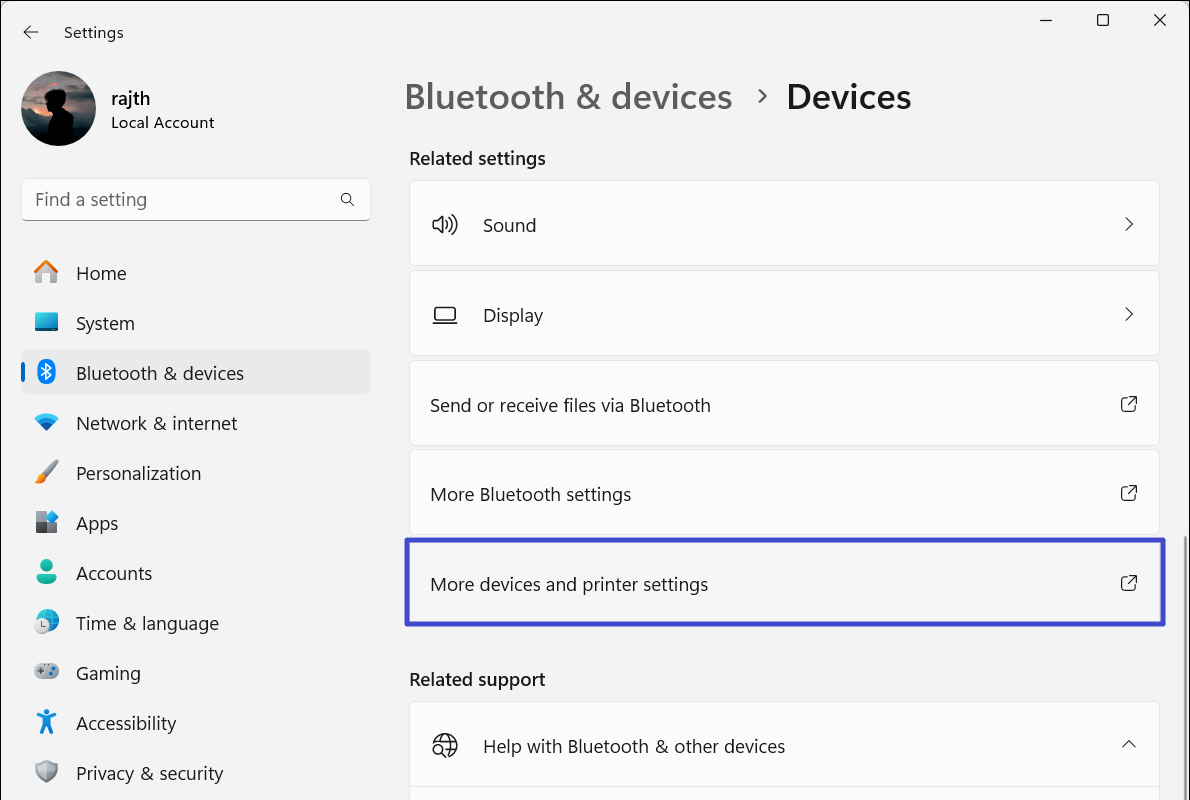Go to Accounts in sidebar
Image resolution: width=1190 pixels, height=800 pixels.
114,573
